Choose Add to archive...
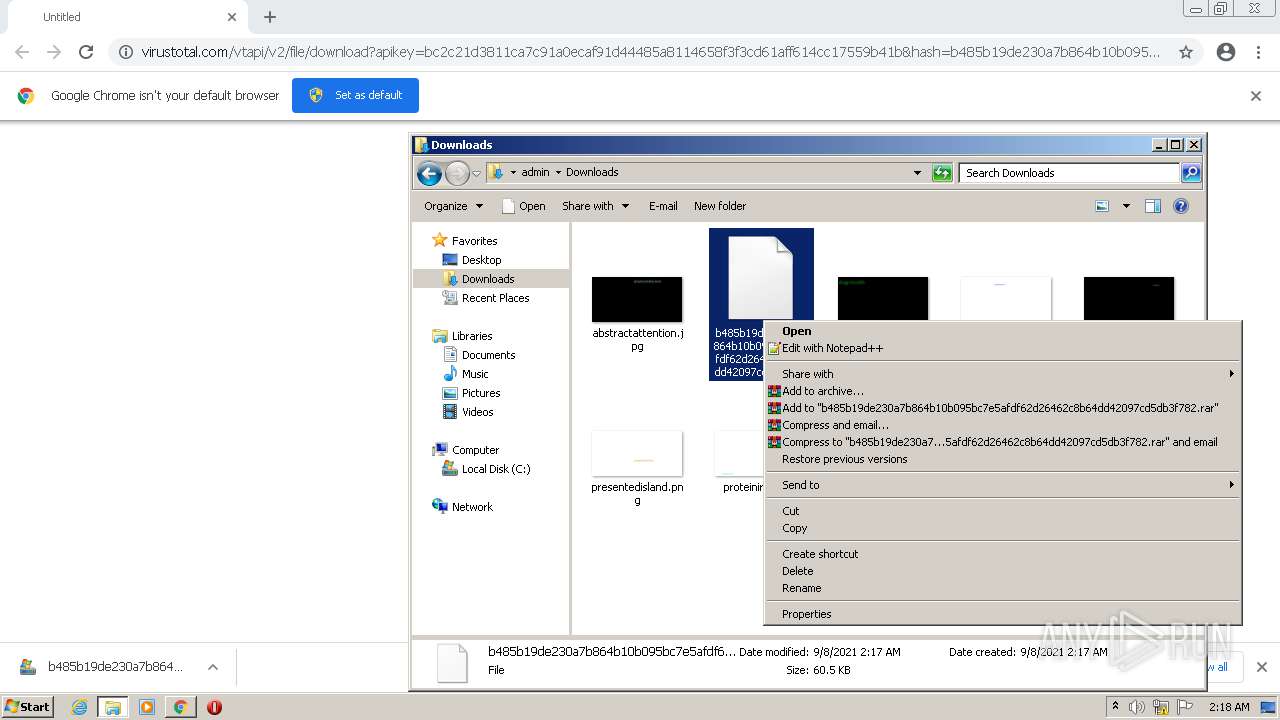The width and height of the screenshot is (1280, 720). 1003,391
